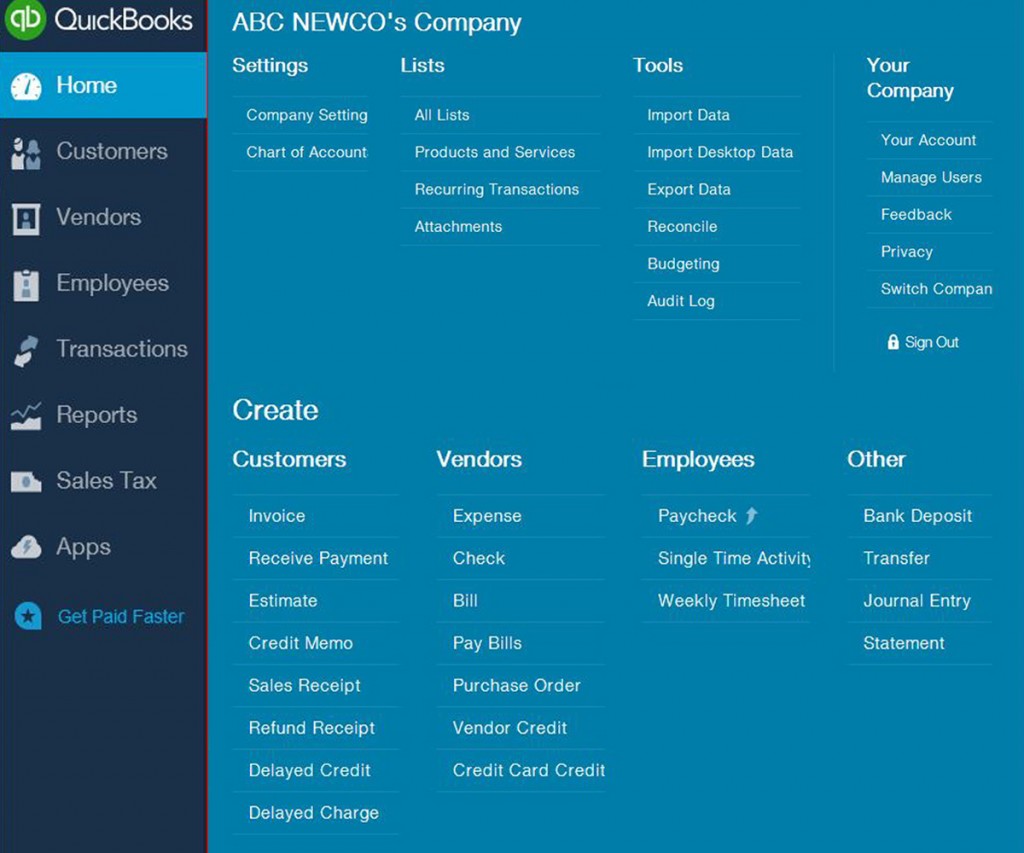Create a new Bill
This screenshot has width=1024, height=853.
(x=466, y=601)
